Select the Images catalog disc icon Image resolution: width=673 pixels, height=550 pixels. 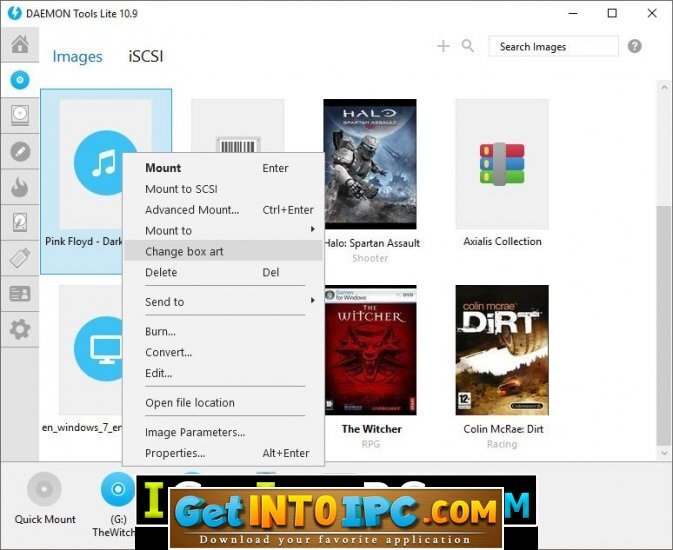(20, 80)
